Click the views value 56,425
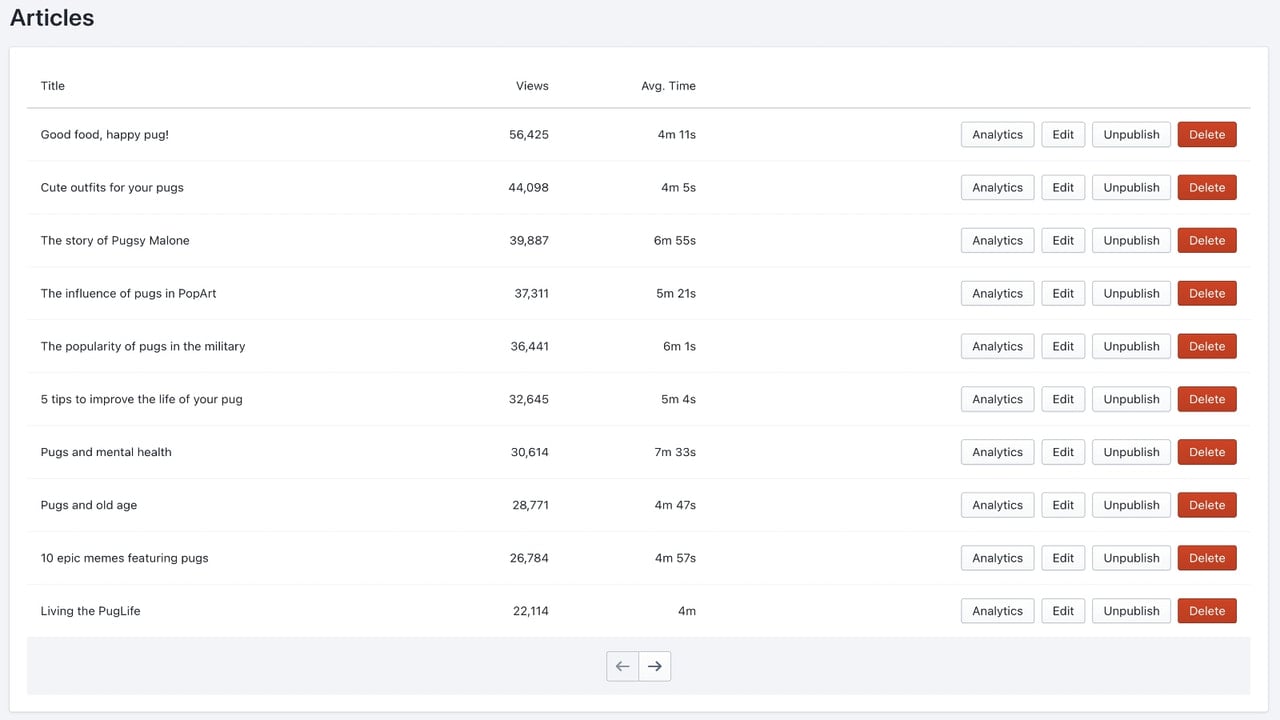The image size is (1280, 720). (529, 135)
